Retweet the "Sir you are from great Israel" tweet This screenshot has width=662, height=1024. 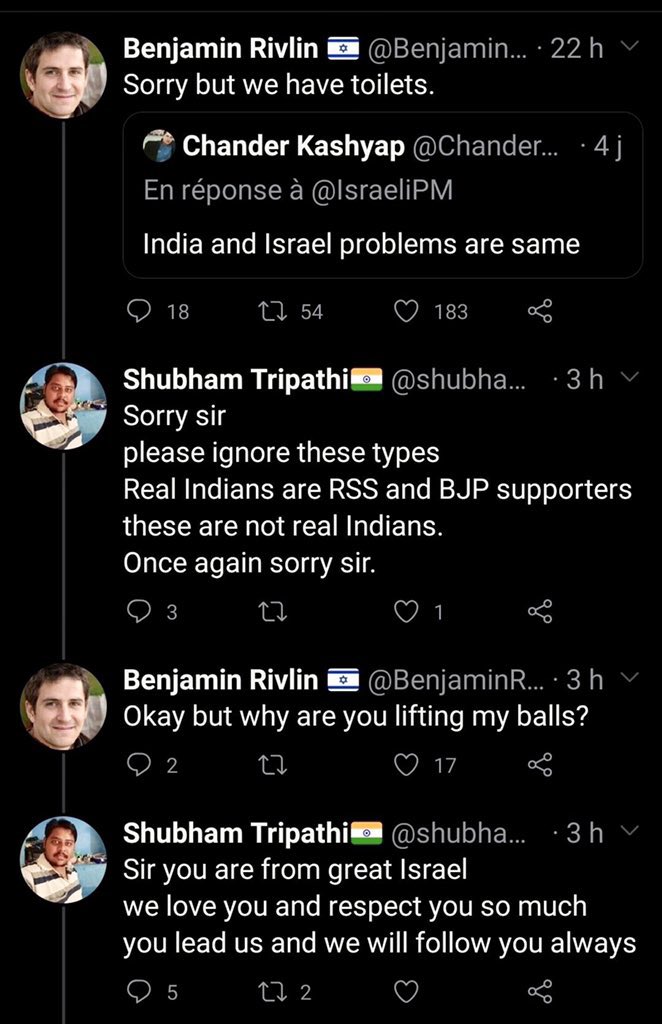(270, 992)
